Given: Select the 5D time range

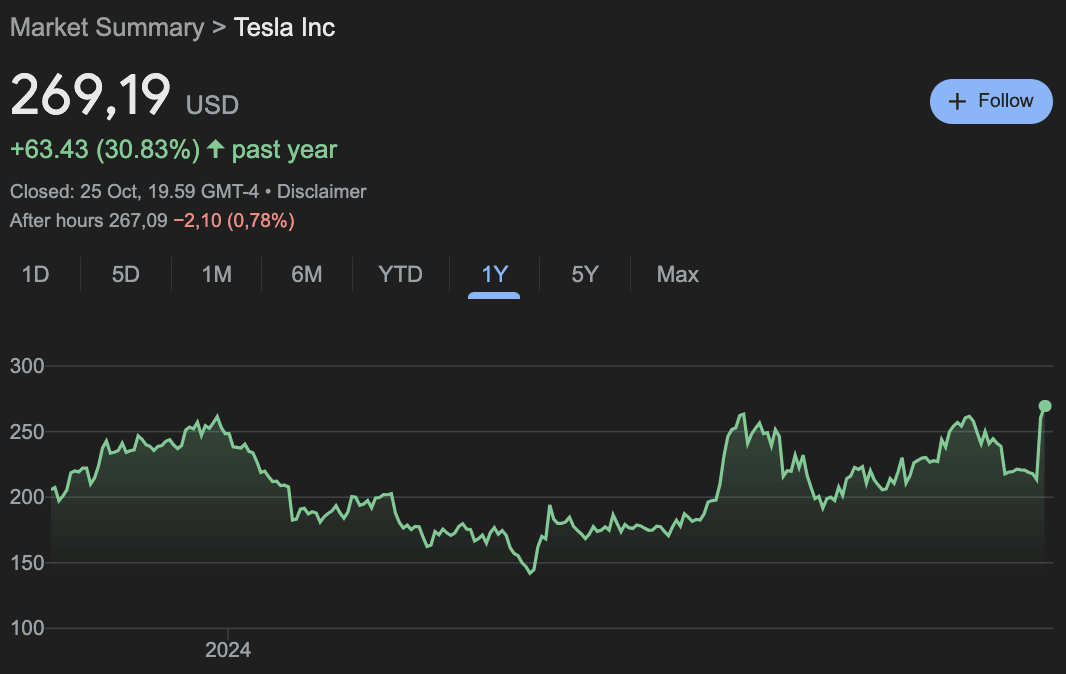Looking at the screenshot, I should point(125,274).
